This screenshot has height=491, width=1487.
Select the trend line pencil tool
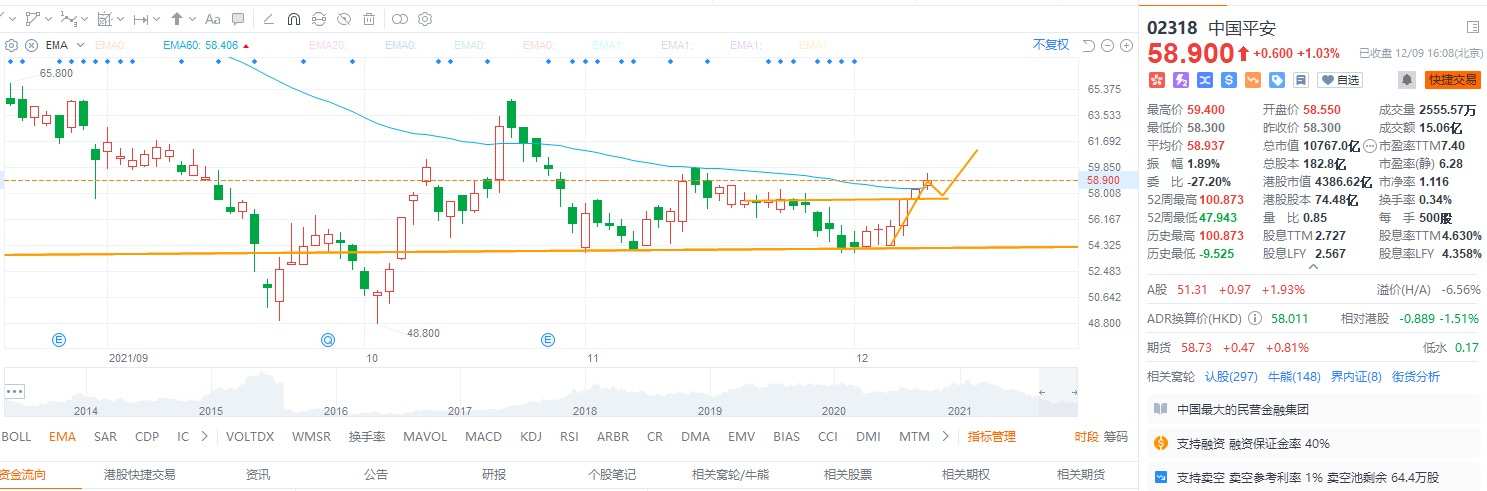tap(268, 18)
